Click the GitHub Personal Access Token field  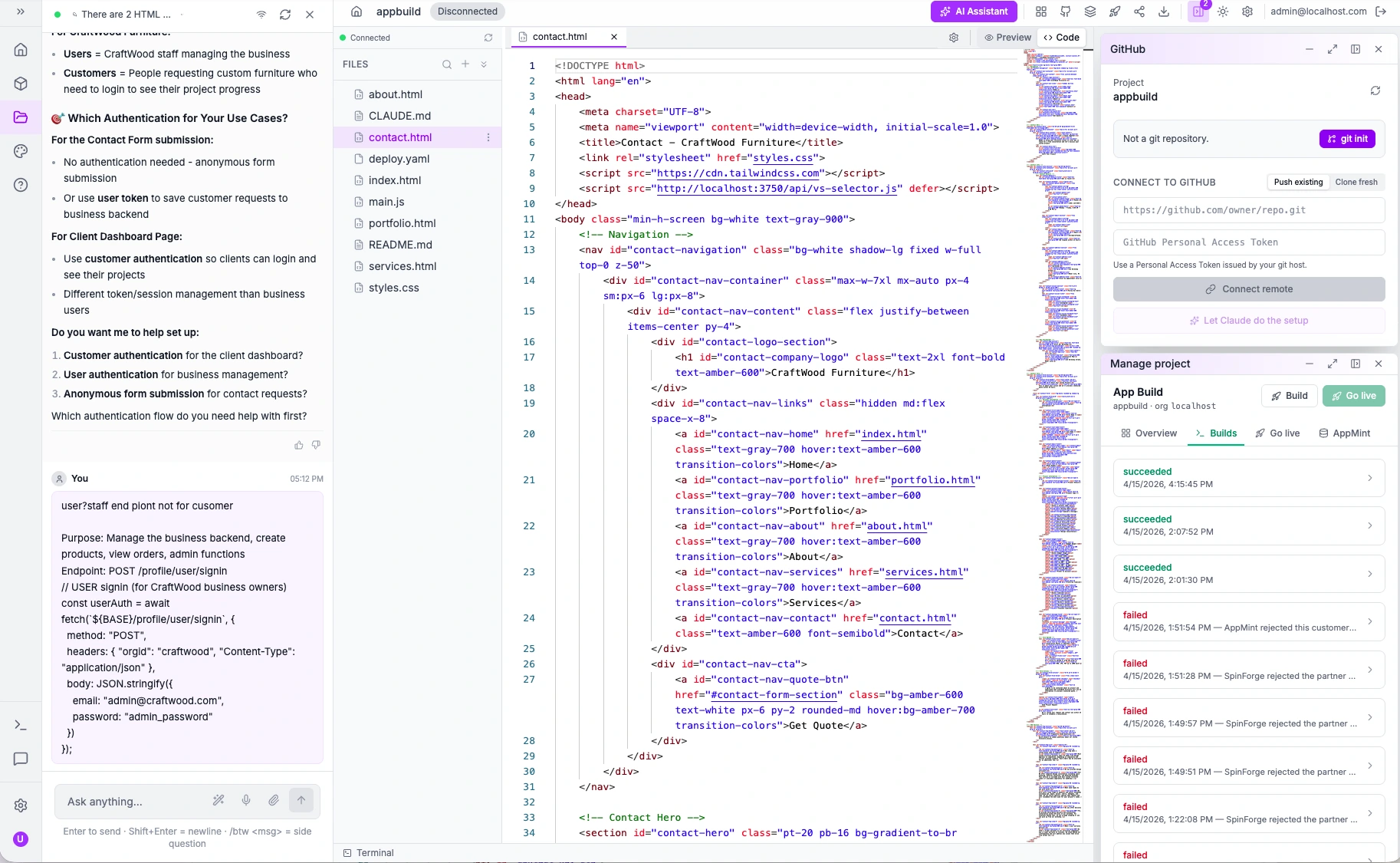[1249, 242]
